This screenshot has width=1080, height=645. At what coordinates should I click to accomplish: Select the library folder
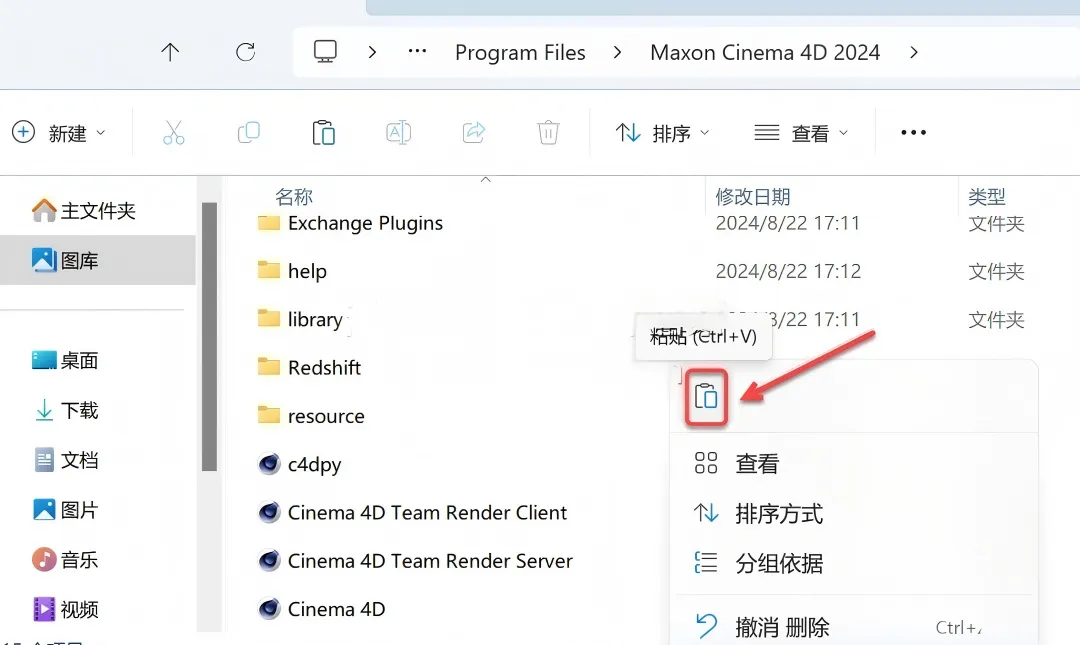[315, 320]
